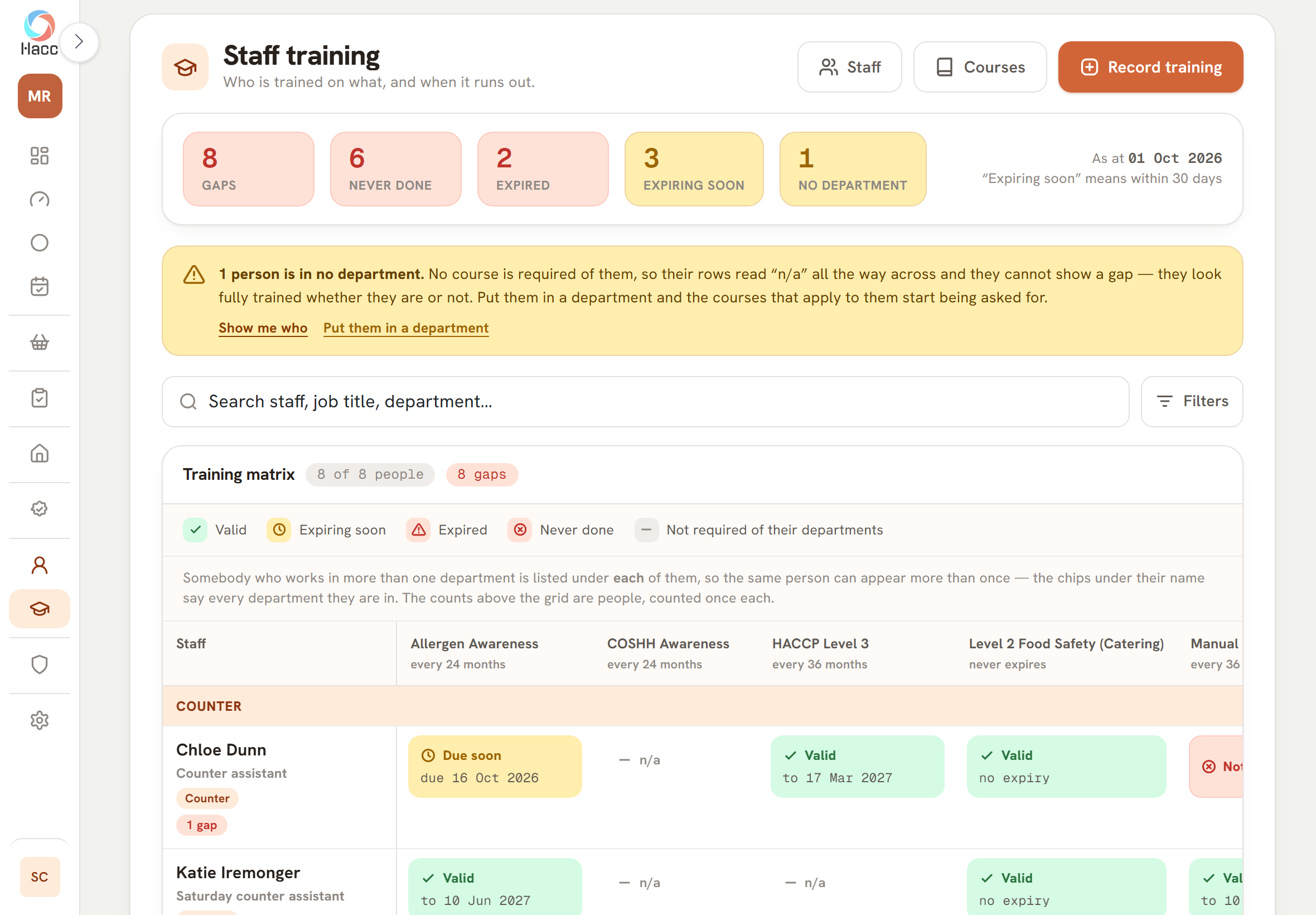Open the home icon in sidebar

pos(40,454)
